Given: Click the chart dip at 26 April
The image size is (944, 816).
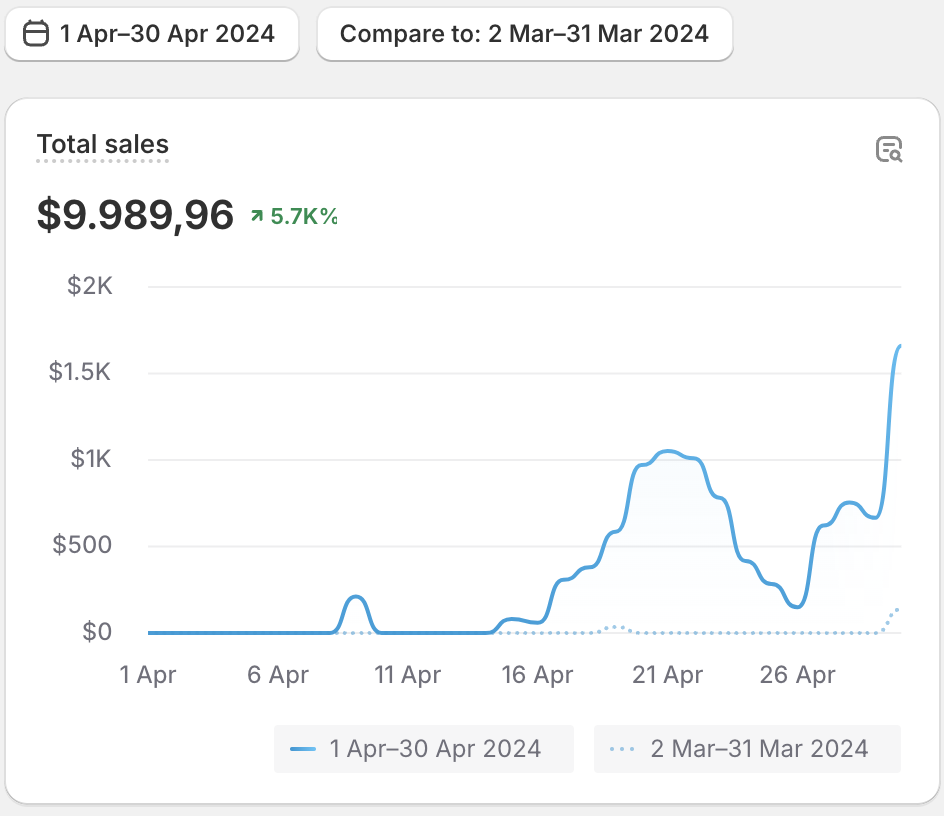Looking at the screenshot, I should pyautogui.click(x=795, y=606).
